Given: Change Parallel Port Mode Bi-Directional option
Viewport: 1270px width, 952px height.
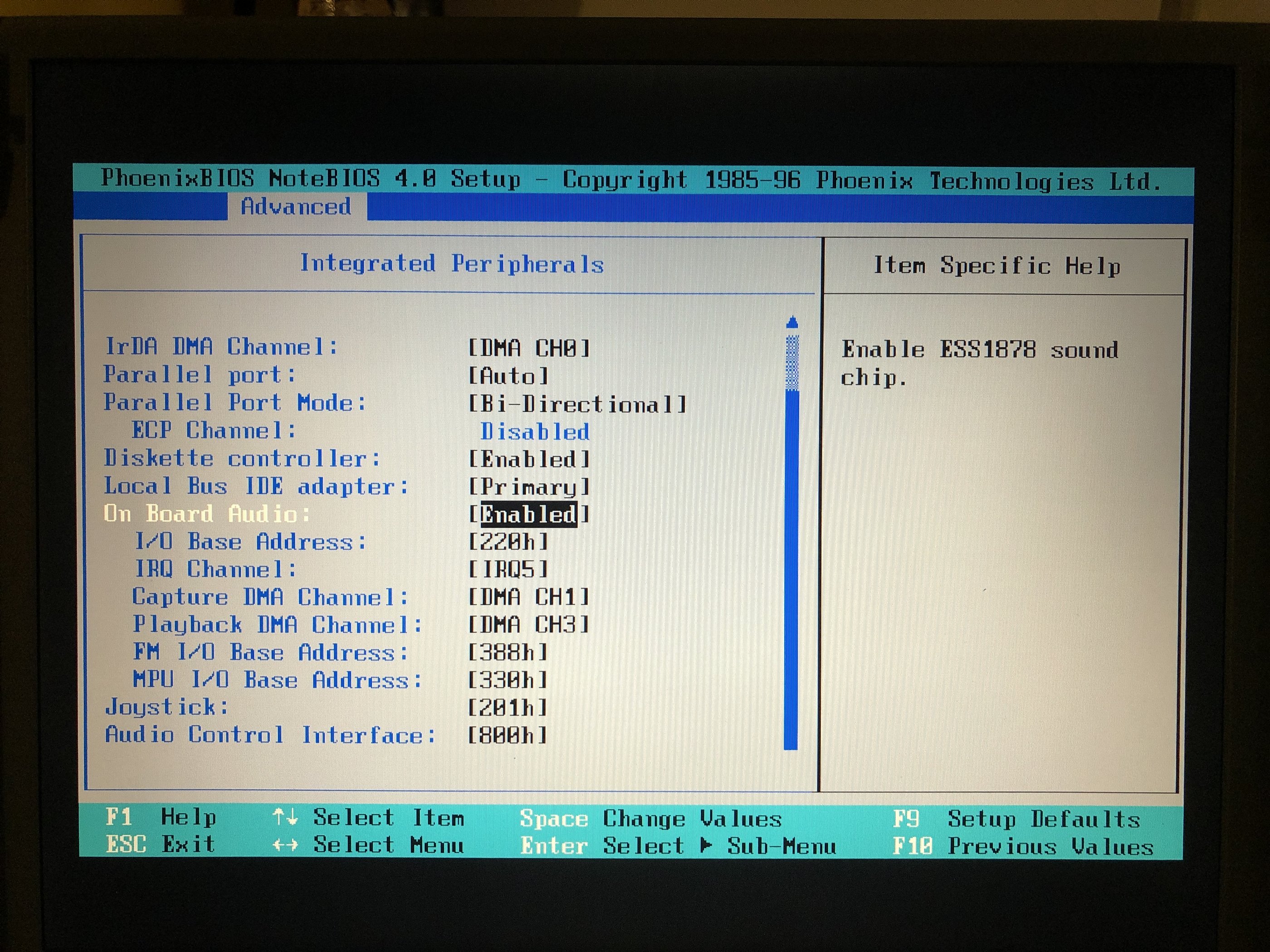Looking at the screenshot, I should 577,404.
